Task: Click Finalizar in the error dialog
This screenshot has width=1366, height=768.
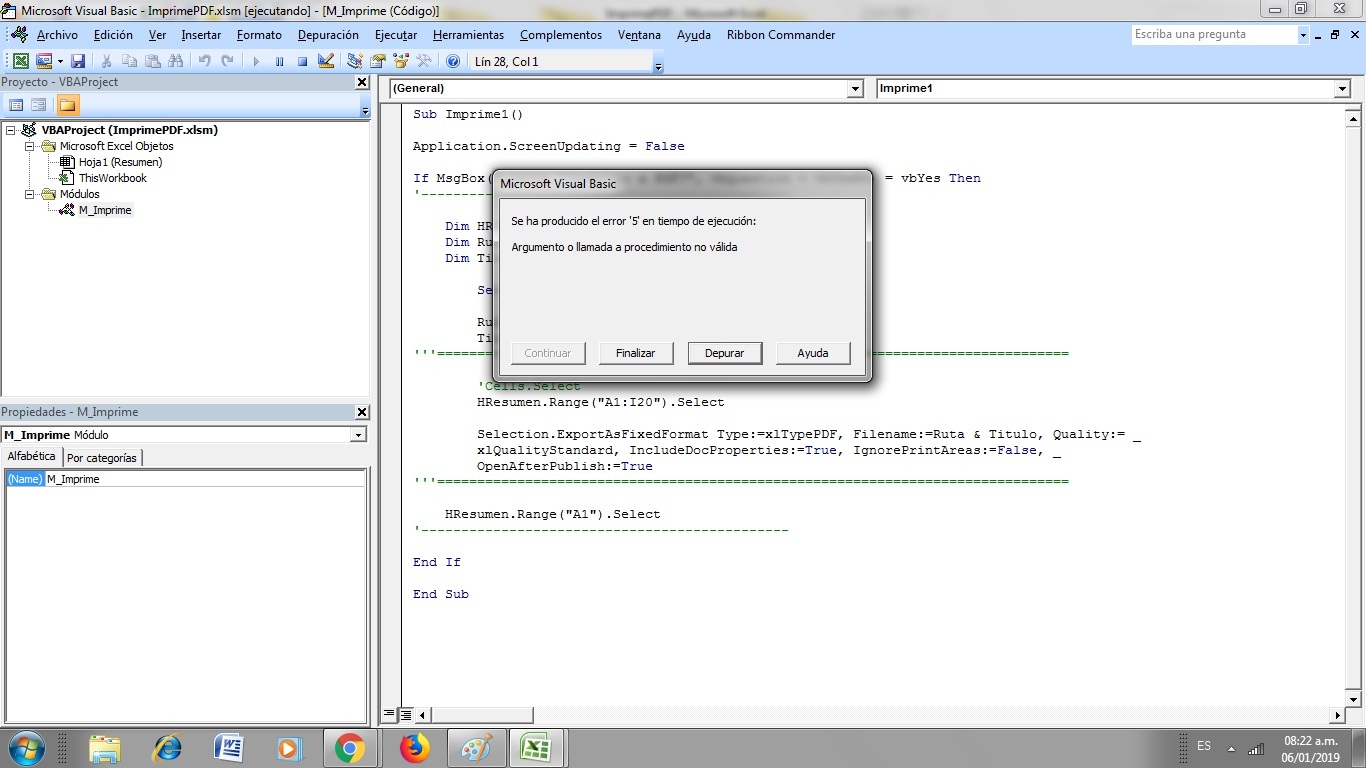Action: point(635,353)
